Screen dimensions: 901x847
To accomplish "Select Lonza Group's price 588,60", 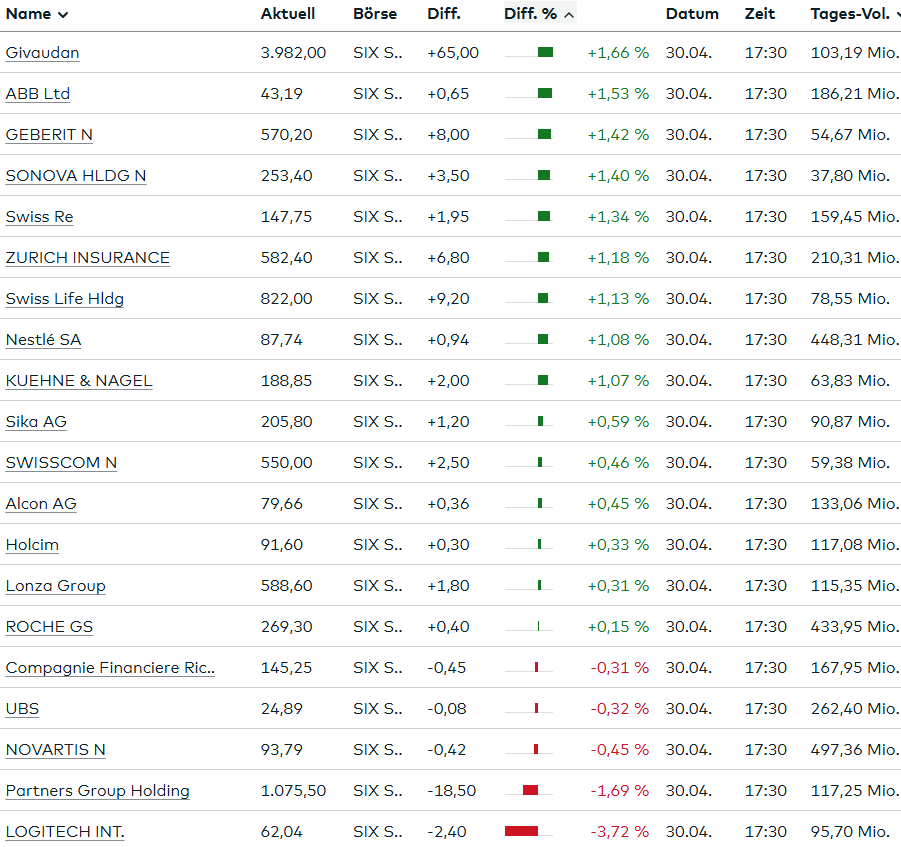I will pos(287,586).
